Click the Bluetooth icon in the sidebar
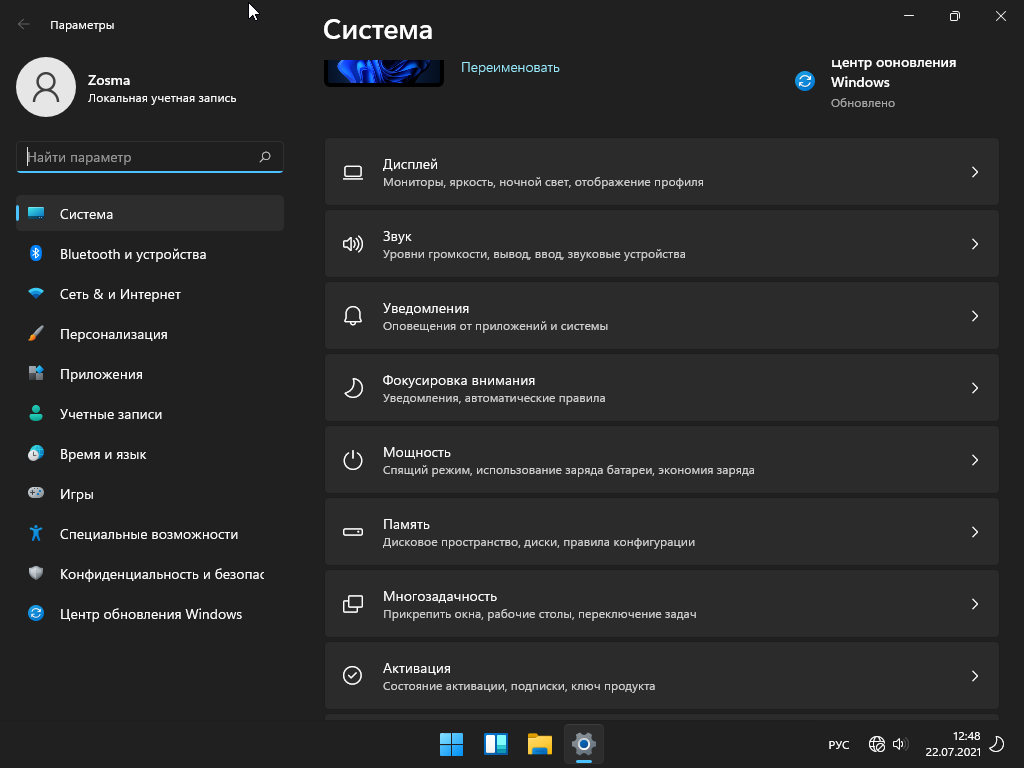 (x=36, y=254)
